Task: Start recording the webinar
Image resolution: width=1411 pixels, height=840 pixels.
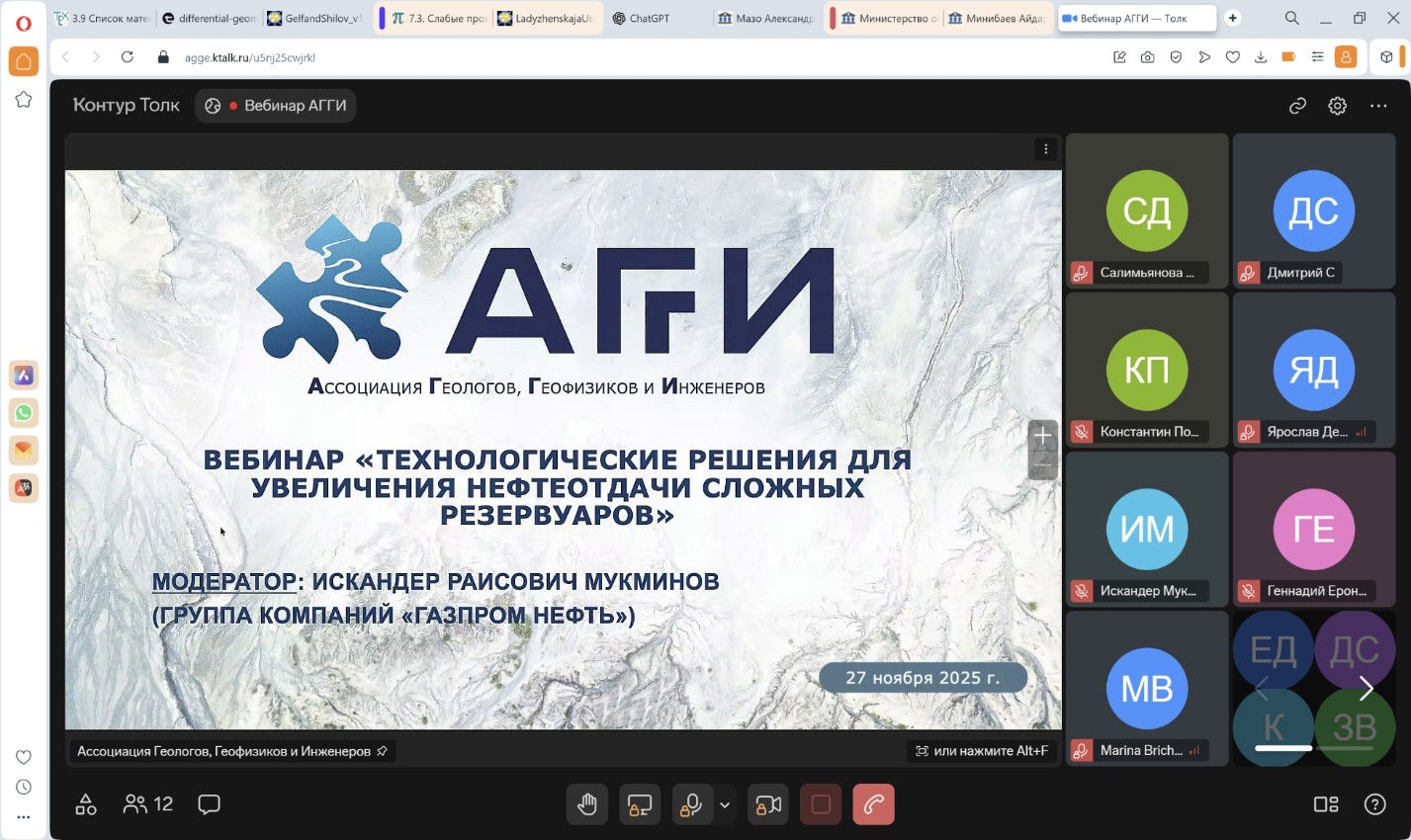Action: click(821, 803)
